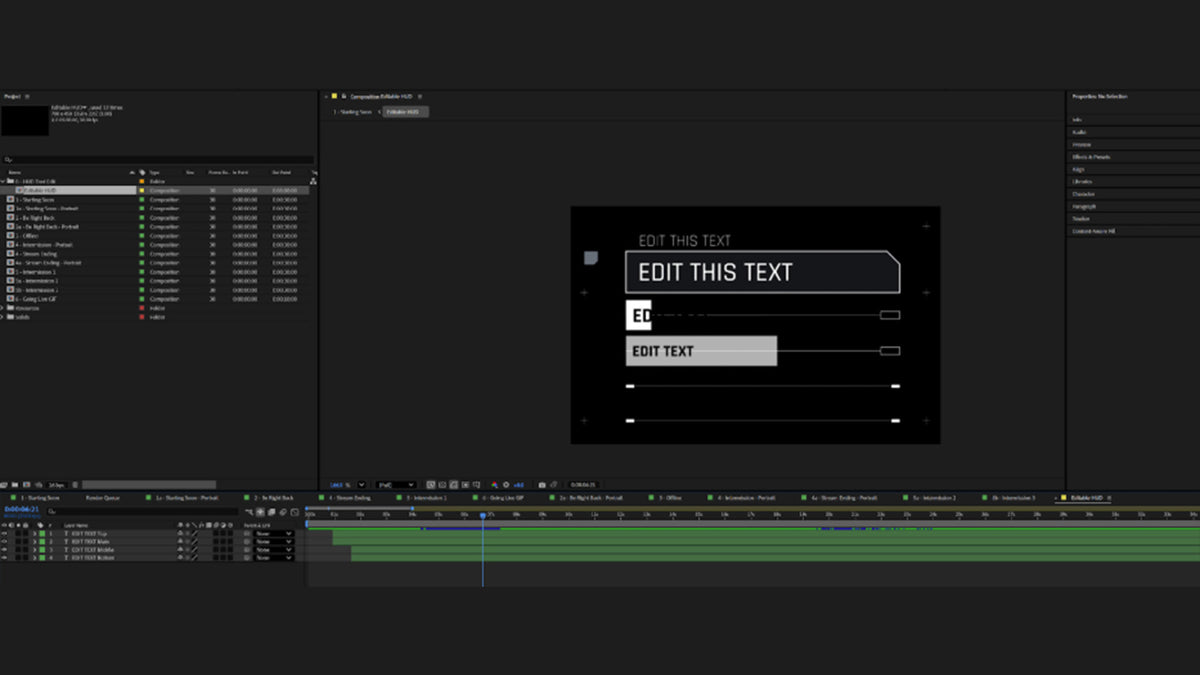Expand the Solids folder in Project panel
Image resolution: width=1200 pixels, height=675 pixels.
tap(3, 317)
